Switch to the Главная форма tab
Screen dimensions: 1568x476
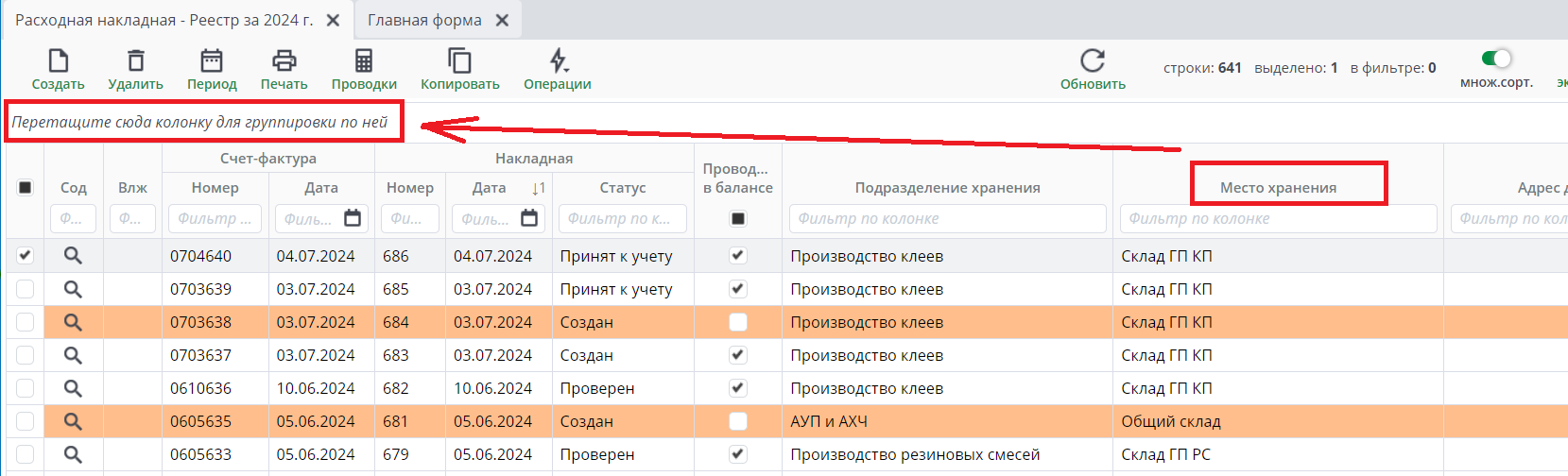pos(424,20)
